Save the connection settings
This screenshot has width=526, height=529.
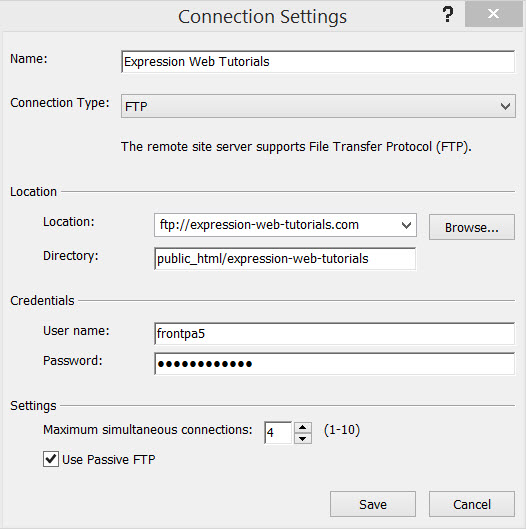click(x=373, y=504)
